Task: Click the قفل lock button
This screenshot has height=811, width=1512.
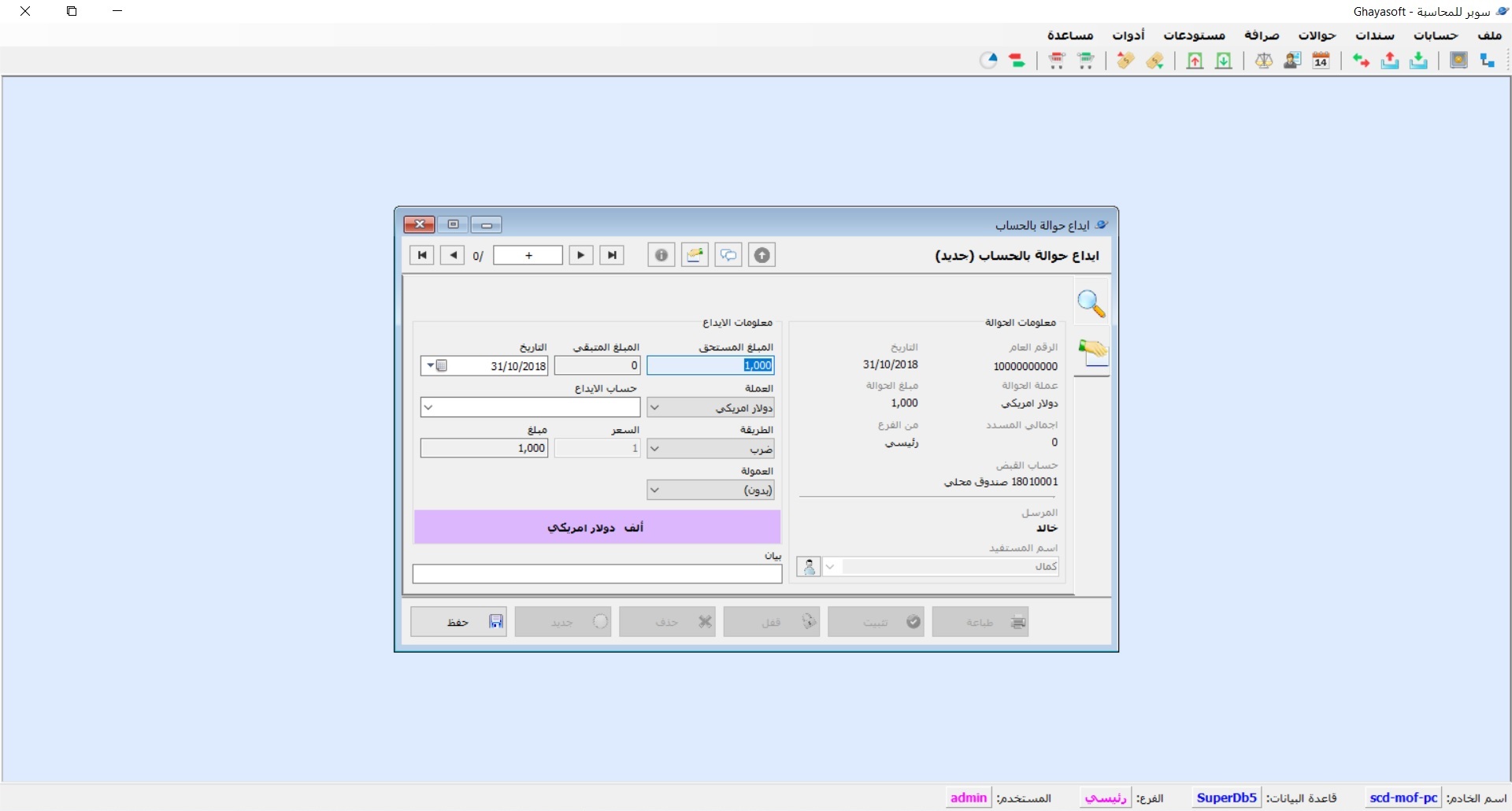Action: coord(771,622)
